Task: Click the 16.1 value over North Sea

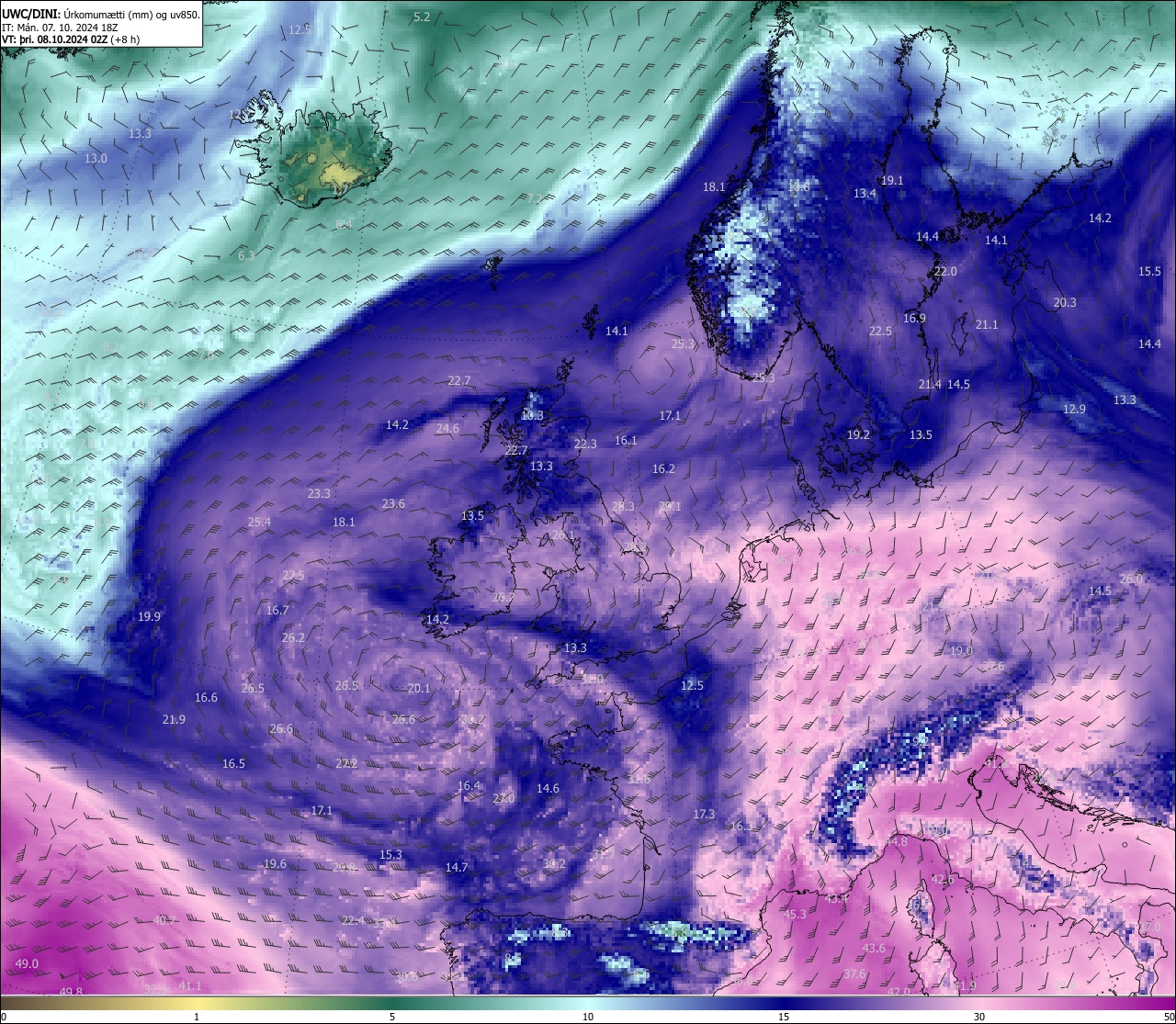Action: [626, 440]
